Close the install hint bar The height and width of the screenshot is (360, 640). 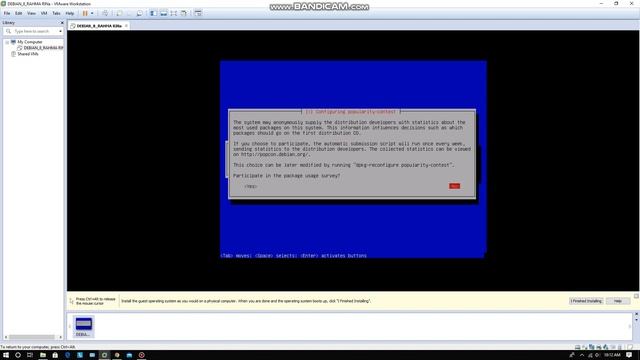point(636,296)
